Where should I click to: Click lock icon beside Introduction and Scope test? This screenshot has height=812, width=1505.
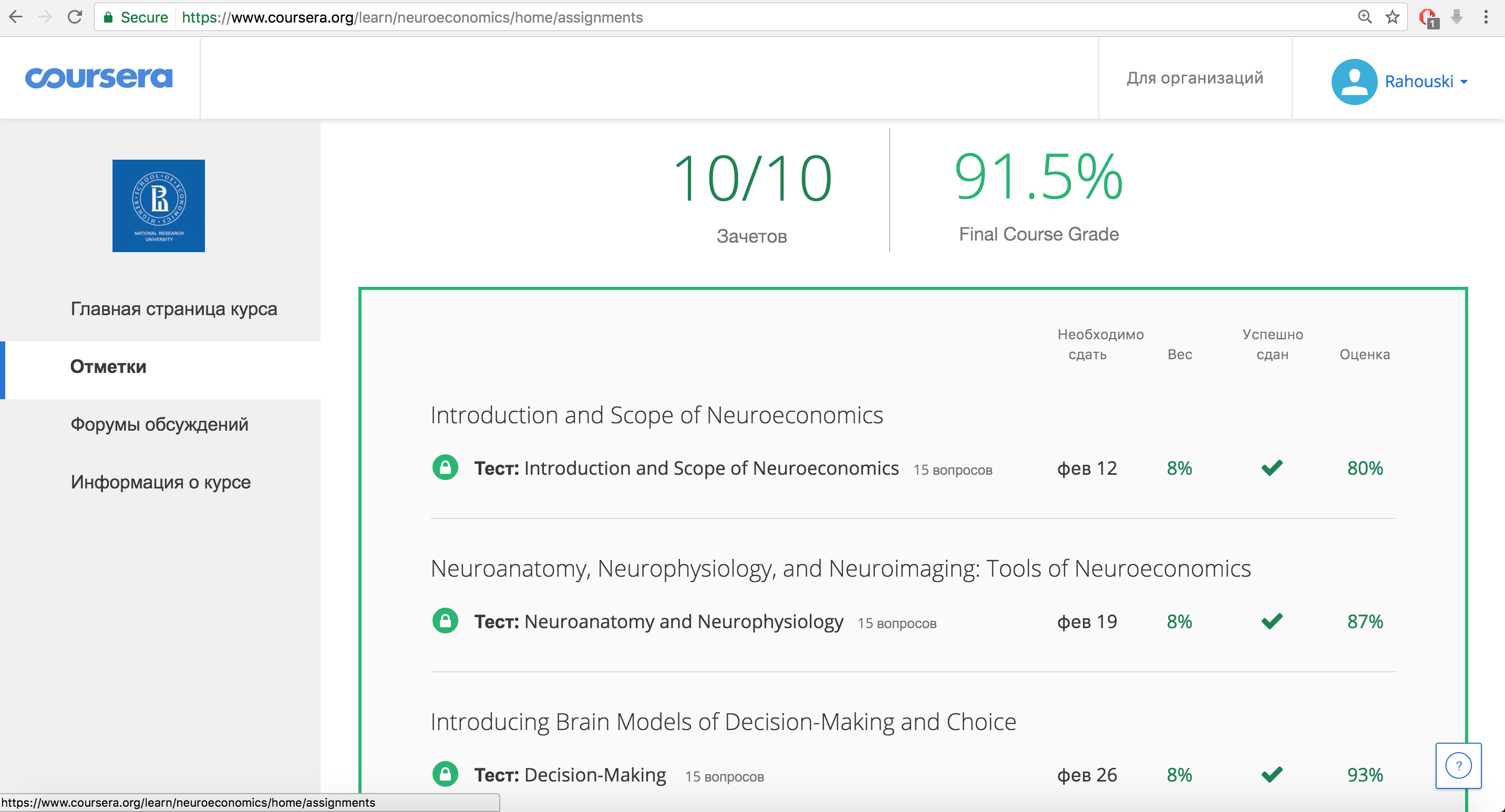[445, 467]
